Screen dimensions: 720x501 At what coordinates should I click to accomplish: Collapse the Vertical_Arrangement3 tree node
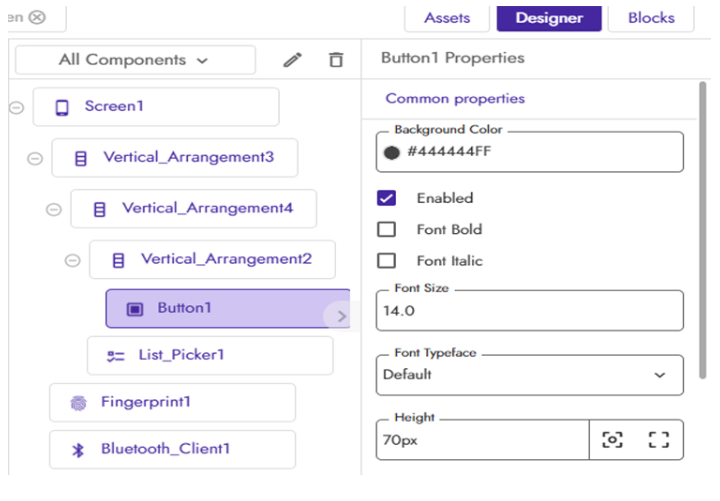point(35,158)
